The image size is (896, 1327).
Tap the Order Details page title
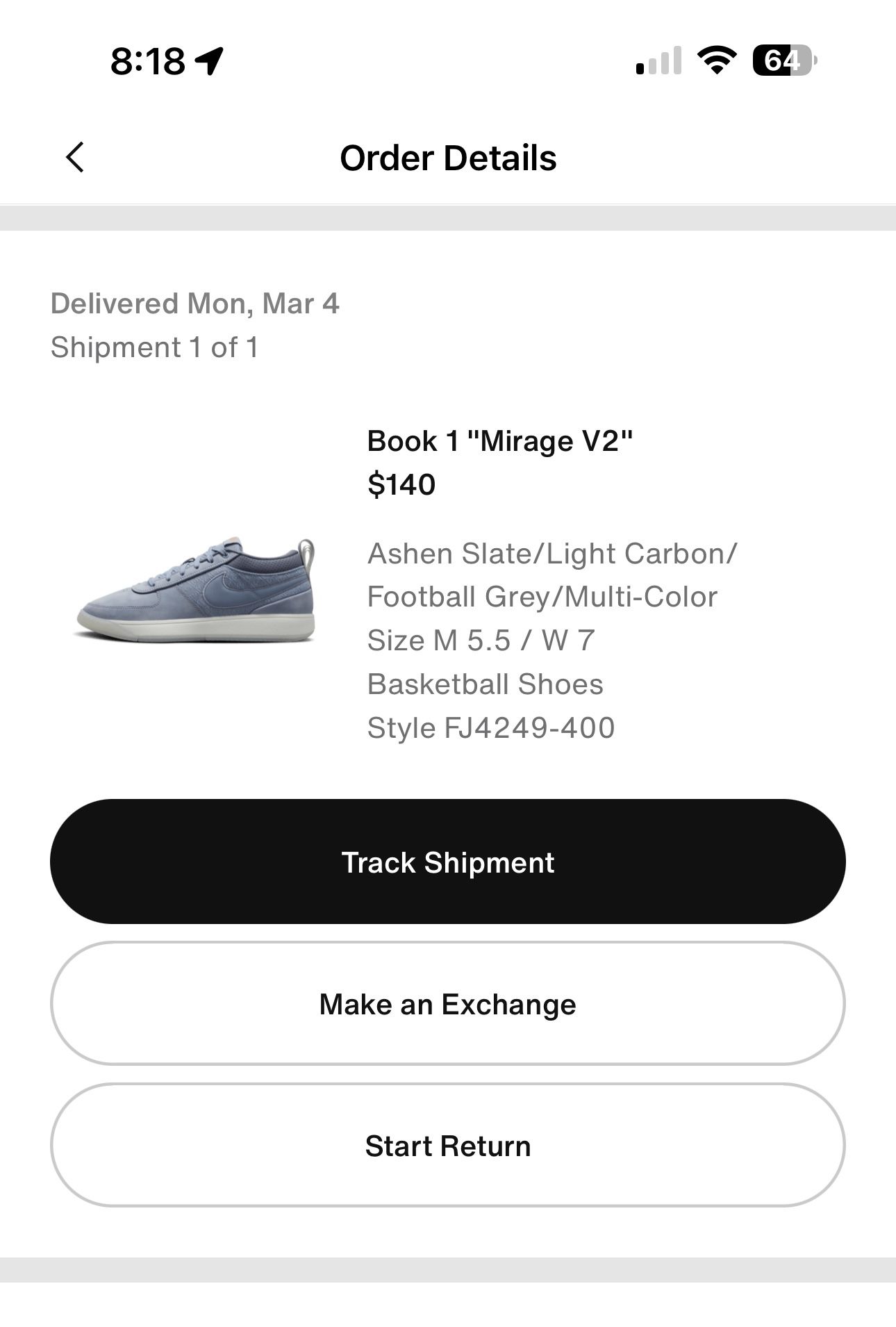click(448, 158)
